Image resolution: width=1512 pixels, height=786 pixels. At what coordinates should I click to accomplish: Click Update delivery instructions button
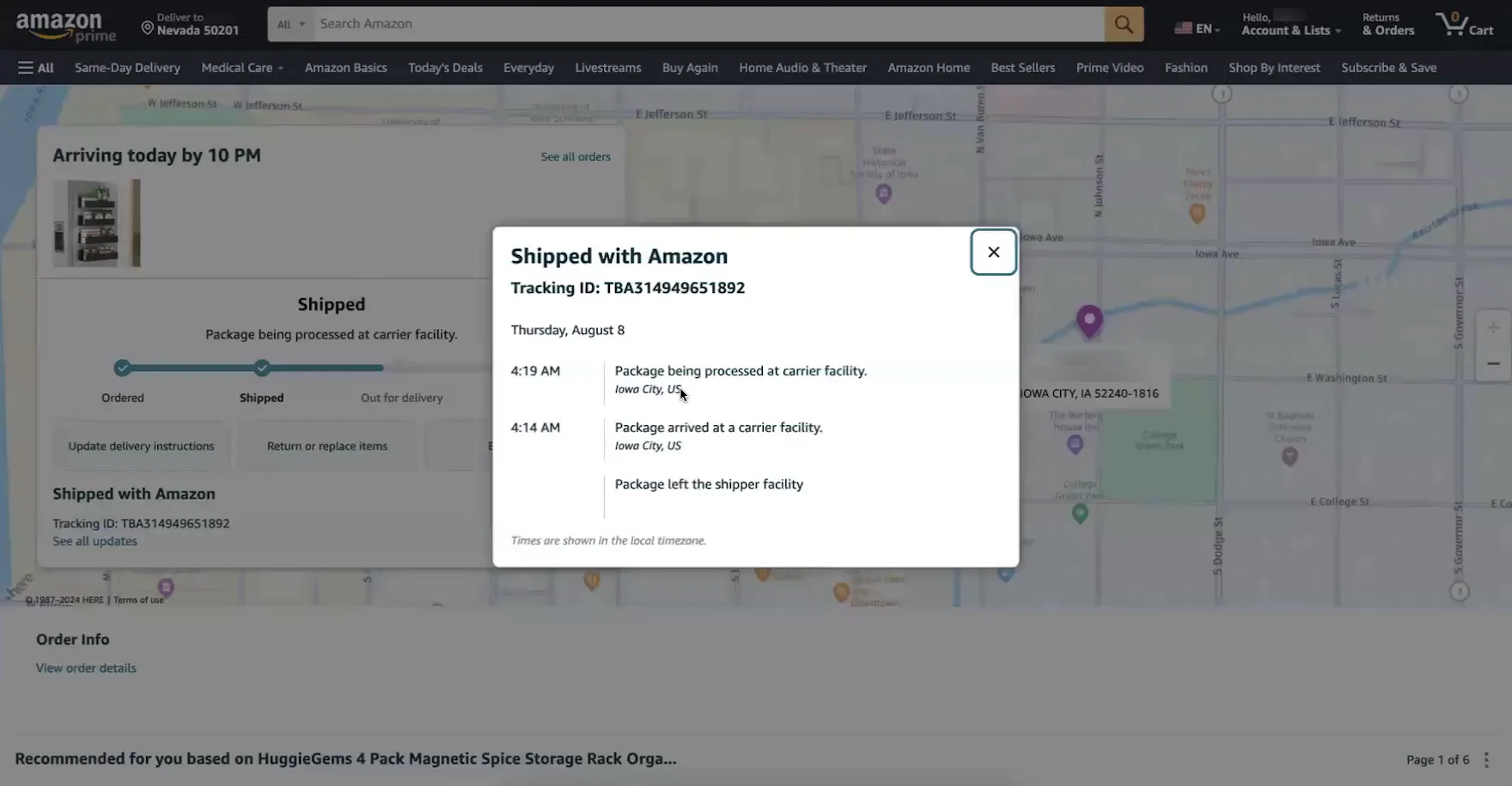(x=141, y=446)
